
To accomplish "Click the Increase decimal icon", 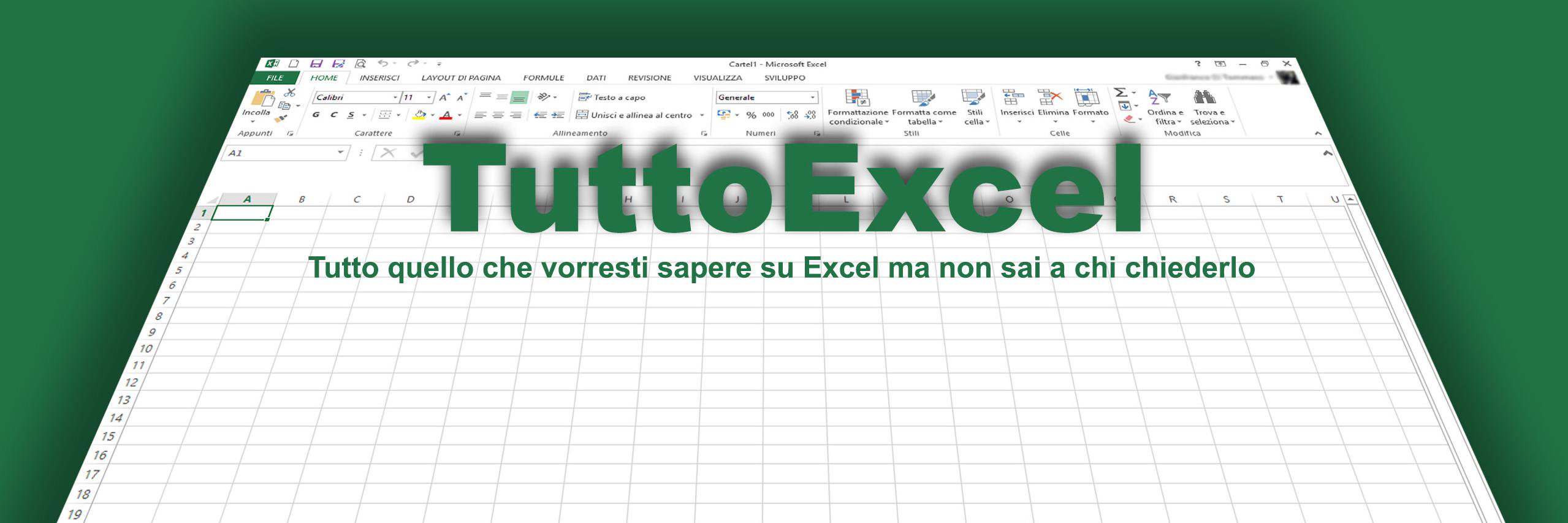I will 793,115.
